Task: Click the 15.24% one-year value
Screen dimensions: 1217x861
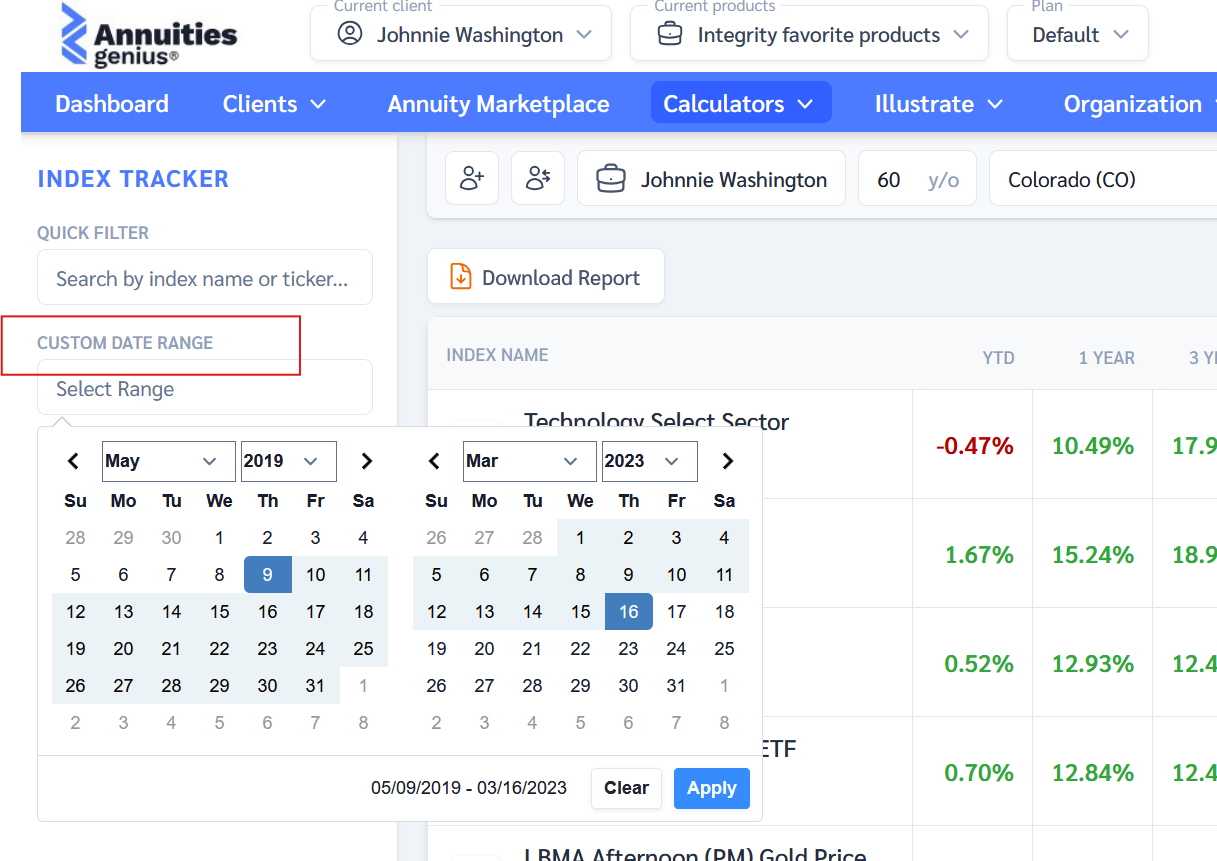Action: pyautogui.click(x=1092, y=555)
